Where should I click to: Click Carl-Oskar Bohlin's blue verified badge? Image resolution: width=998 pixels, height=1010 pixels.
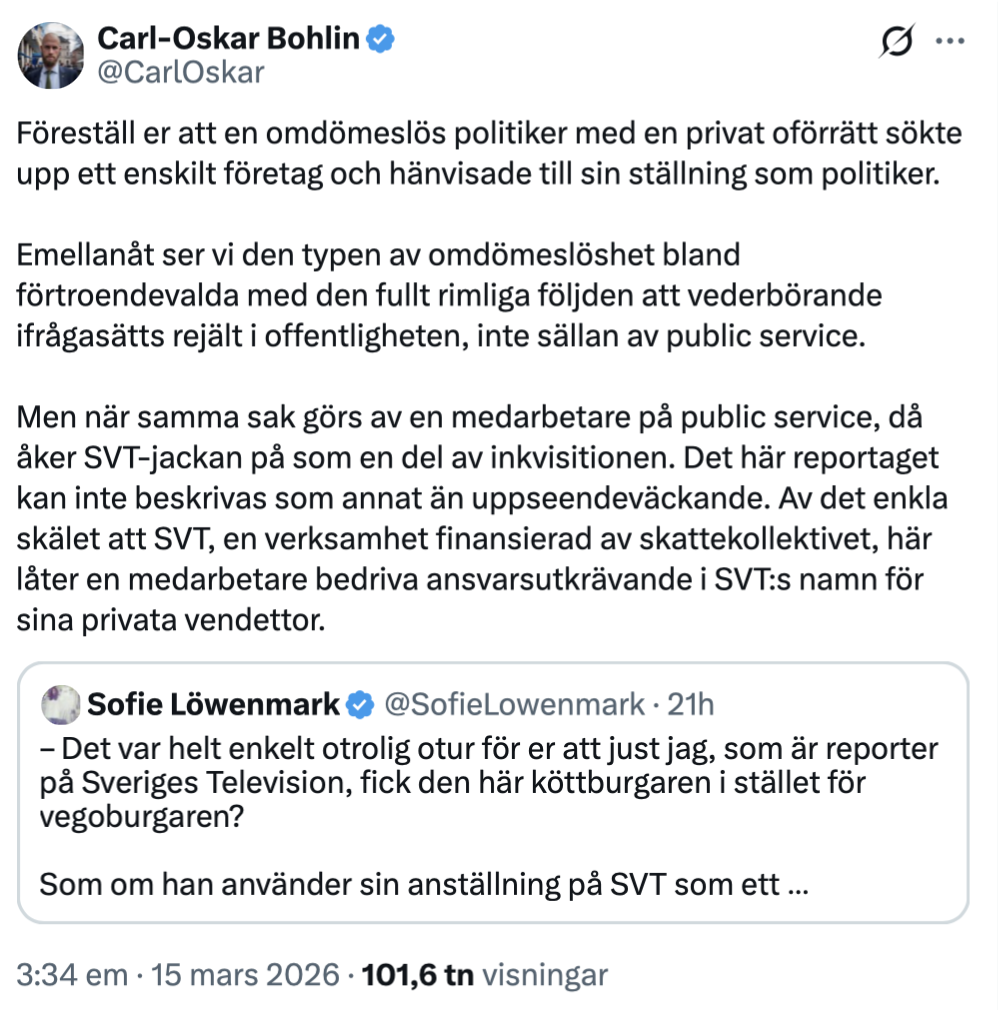[381, 39]
